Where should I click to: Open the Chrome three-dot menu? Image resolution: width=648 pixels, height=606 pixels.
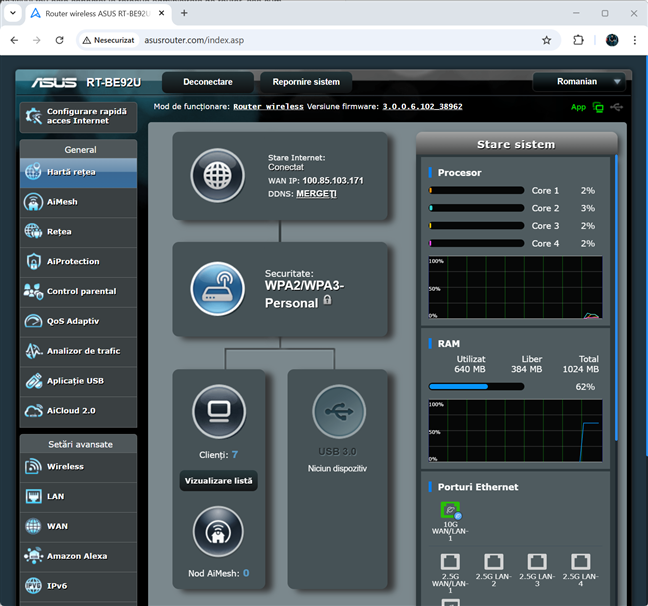tap(635, 40)
